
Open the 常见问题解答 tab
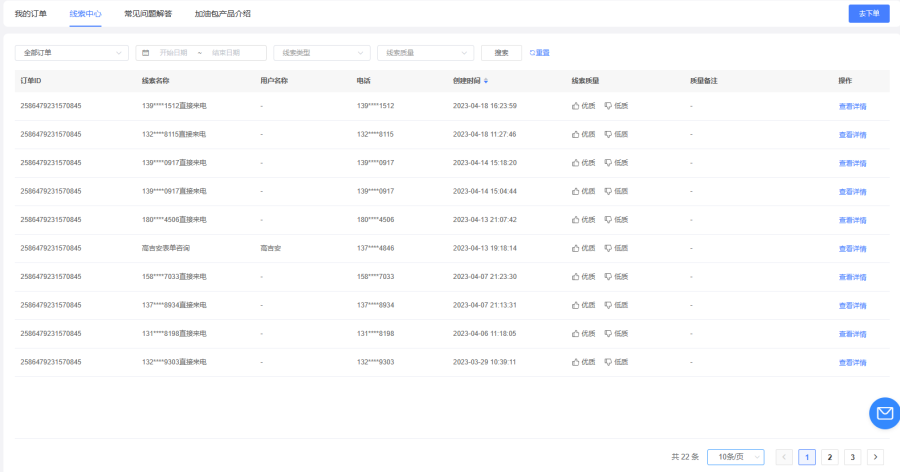(x=148, y=13)
